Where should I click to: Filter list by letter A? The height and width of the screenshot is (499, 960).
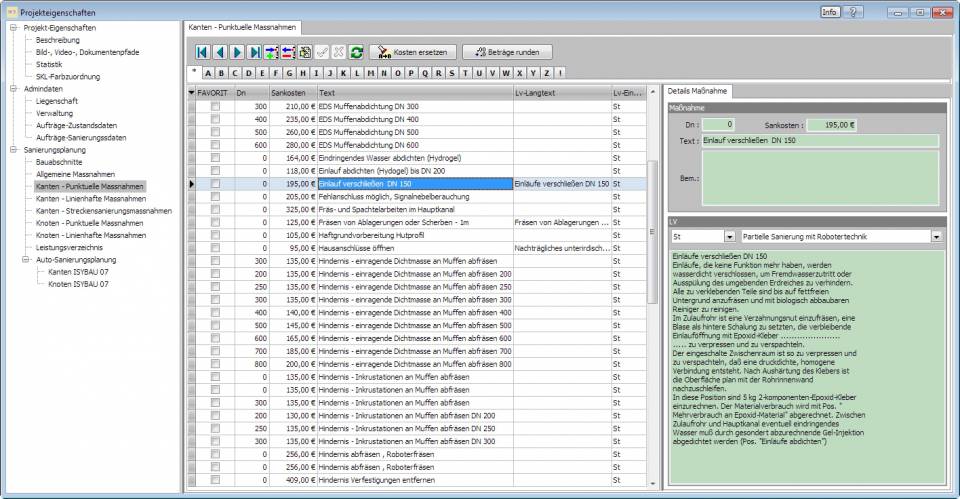208,73
